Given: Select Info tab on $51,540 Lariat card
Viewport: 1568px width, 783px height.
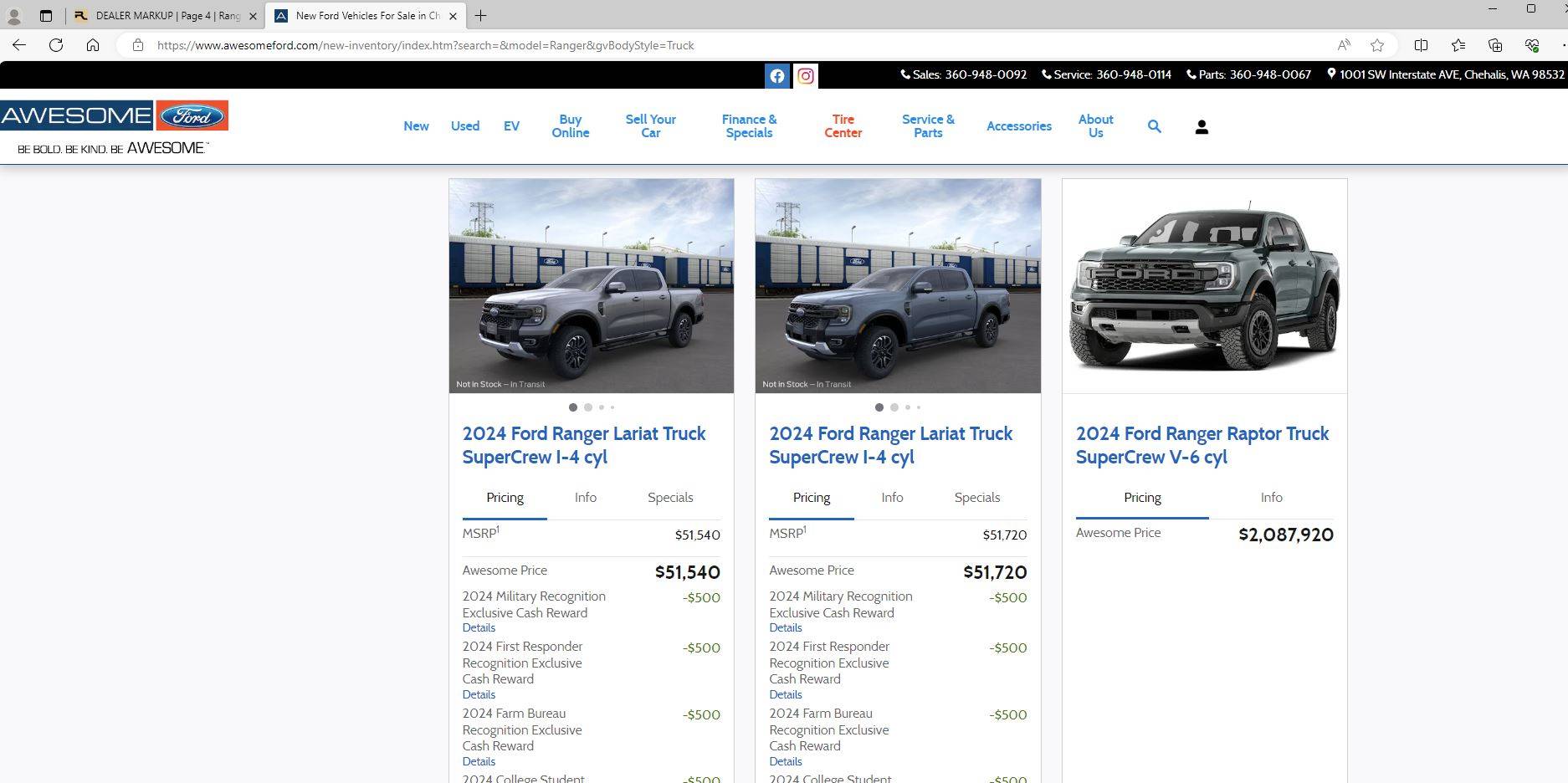Looking at the screenshot, I should pos(586,498).
